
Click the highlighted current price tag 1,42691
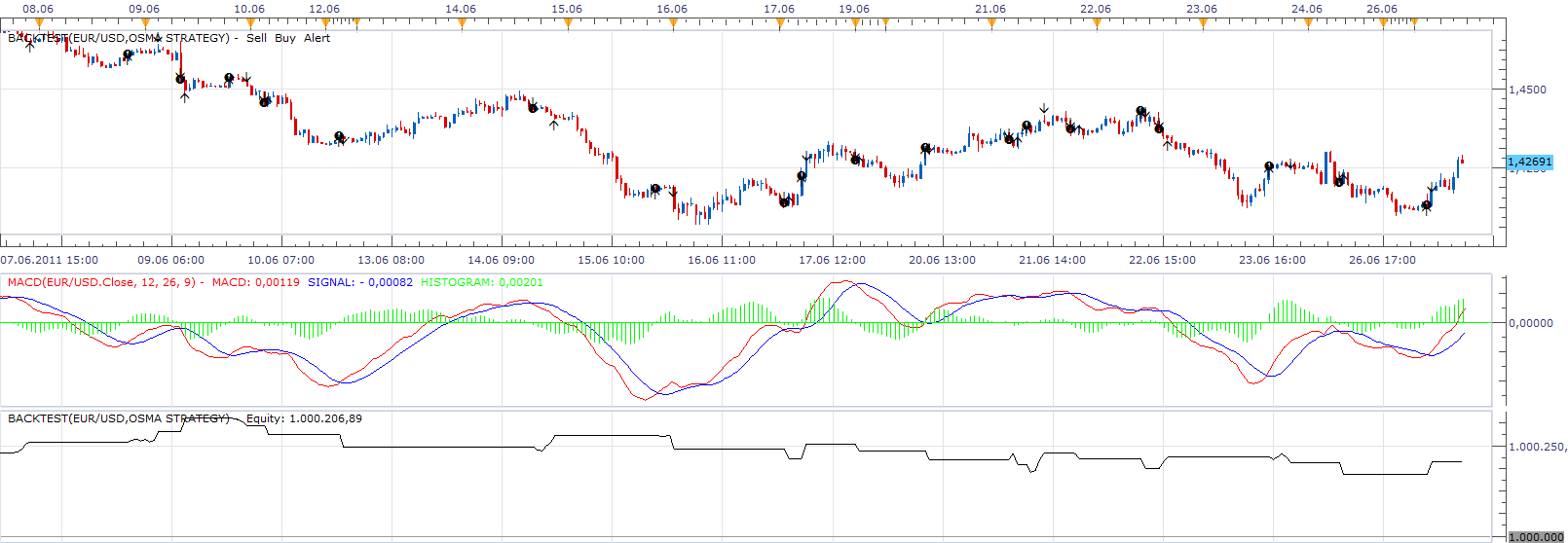1530,163
